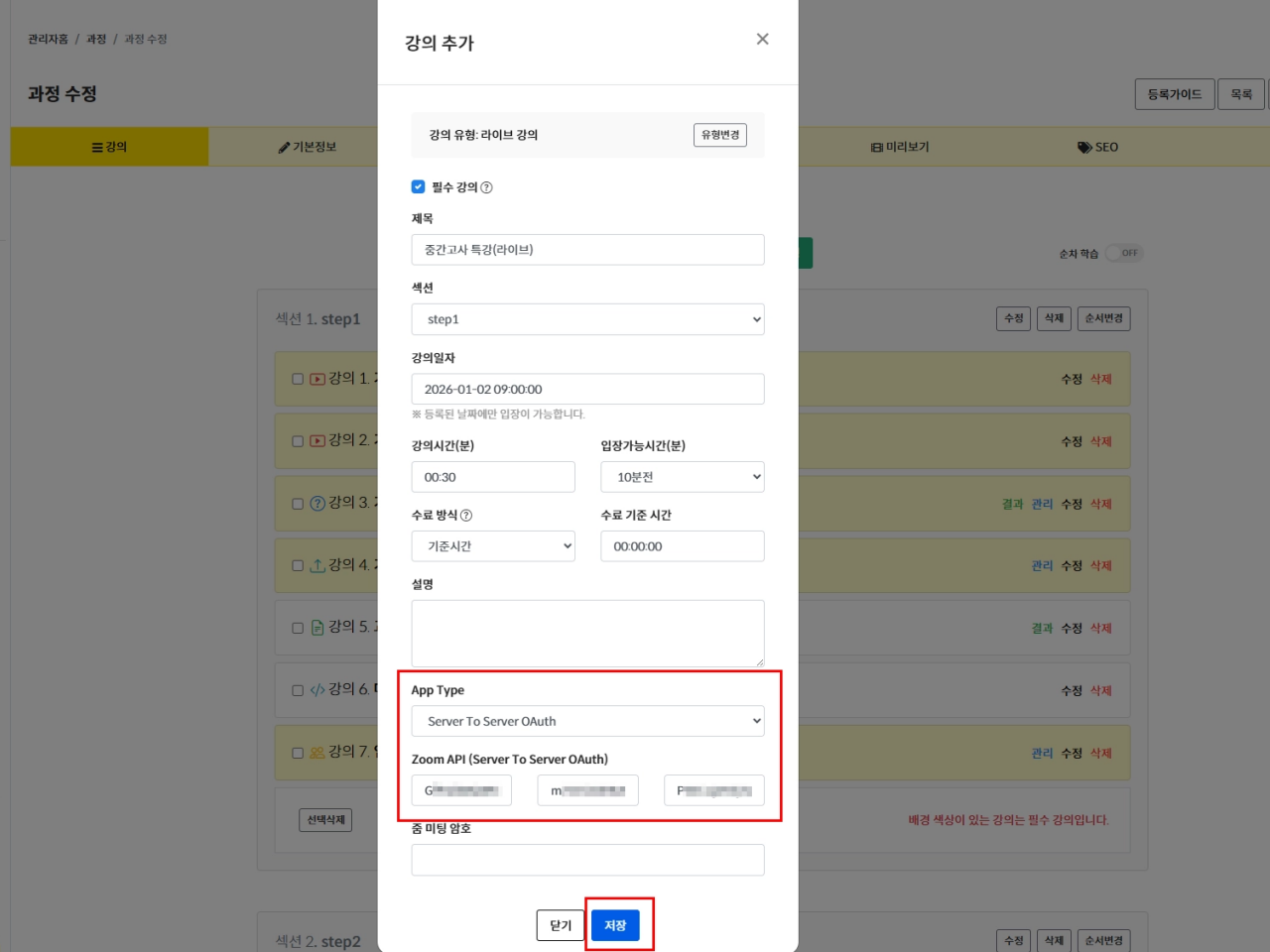The width and height of the screenshot is (1270, 952).
Task: Check the checkbox for 강의 6
Action: tap(298, 690)
